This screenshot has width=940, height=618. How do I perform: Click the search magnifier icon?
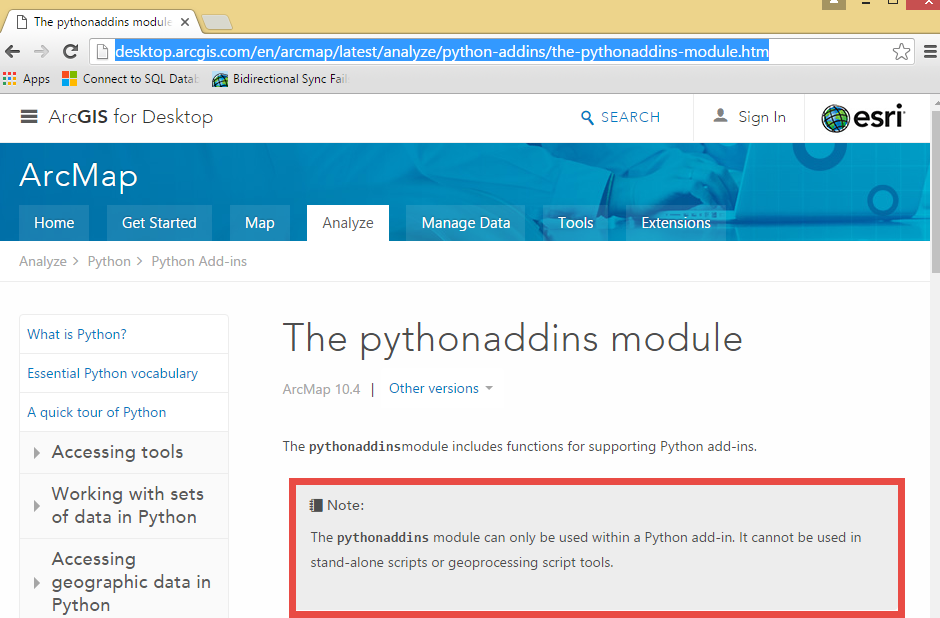coord(588,117)
